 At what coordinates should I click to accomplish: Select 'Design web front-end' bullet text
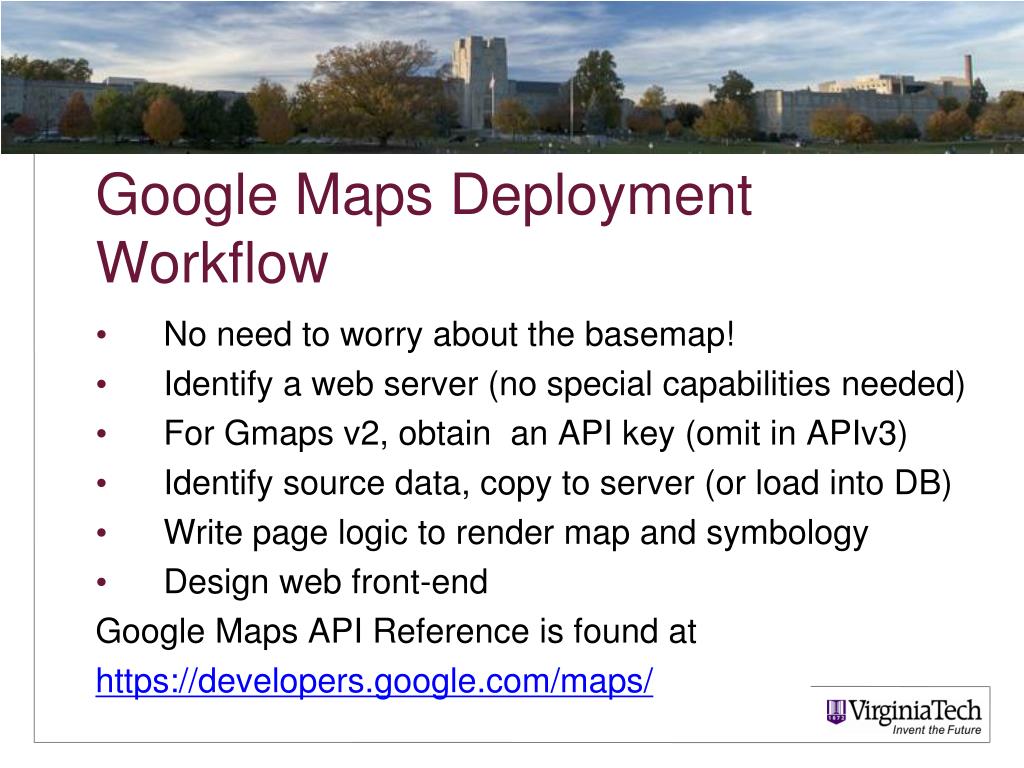(326, 583)
